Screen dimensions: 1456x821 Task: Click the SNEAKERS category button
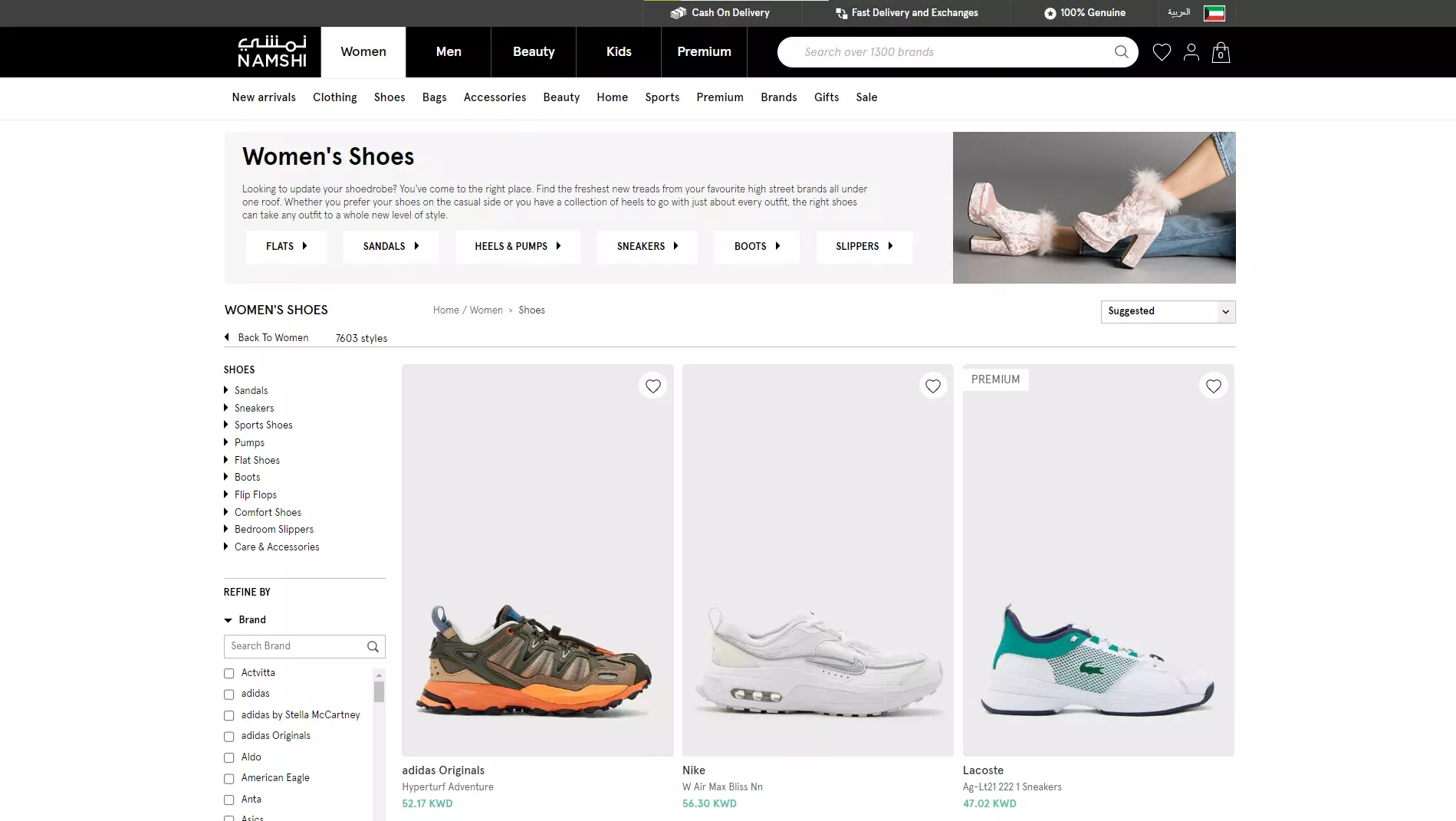coord(647,247)
